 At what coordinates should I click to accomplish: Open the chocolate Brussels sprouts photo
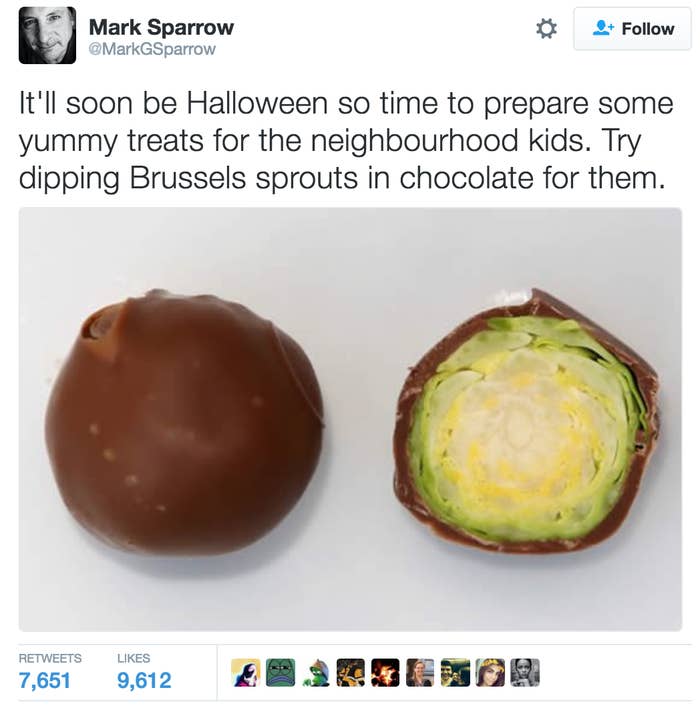click(x=350, y=419)
